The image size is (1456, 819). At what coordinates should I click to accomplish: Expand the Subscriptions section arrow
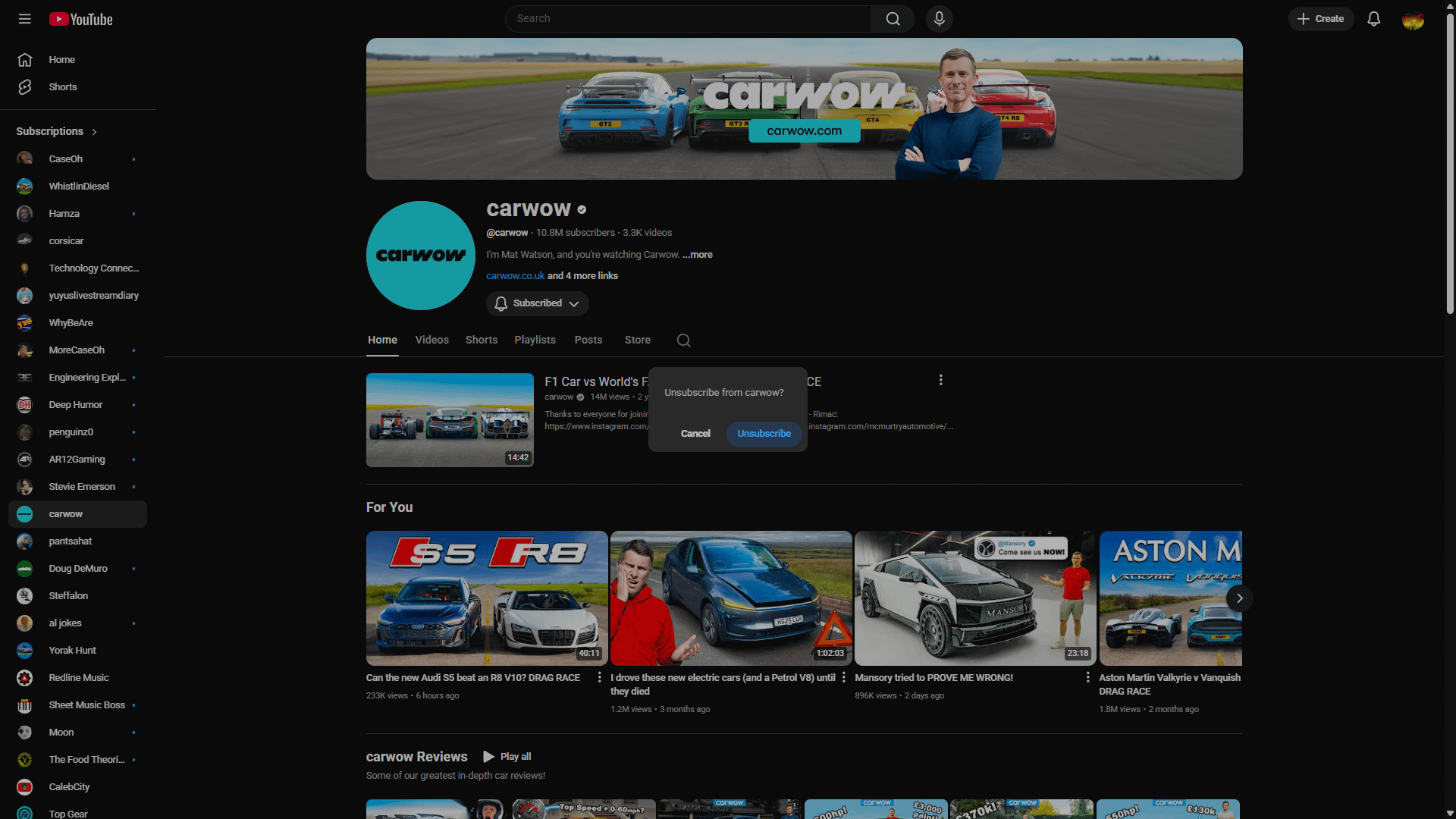[x=95, y=132]
